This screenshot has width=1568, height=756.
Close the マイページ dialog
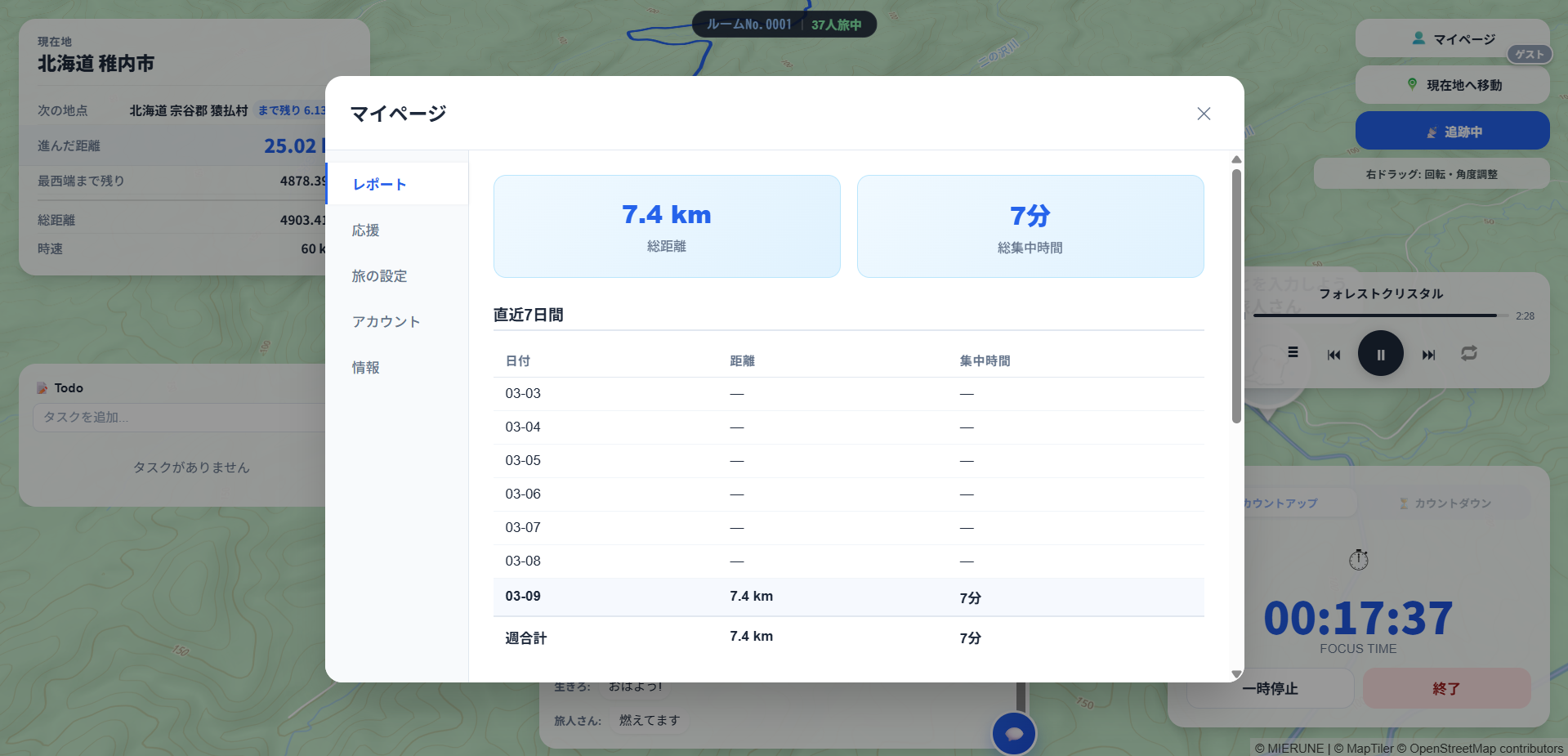click(x=1203, y=114)
